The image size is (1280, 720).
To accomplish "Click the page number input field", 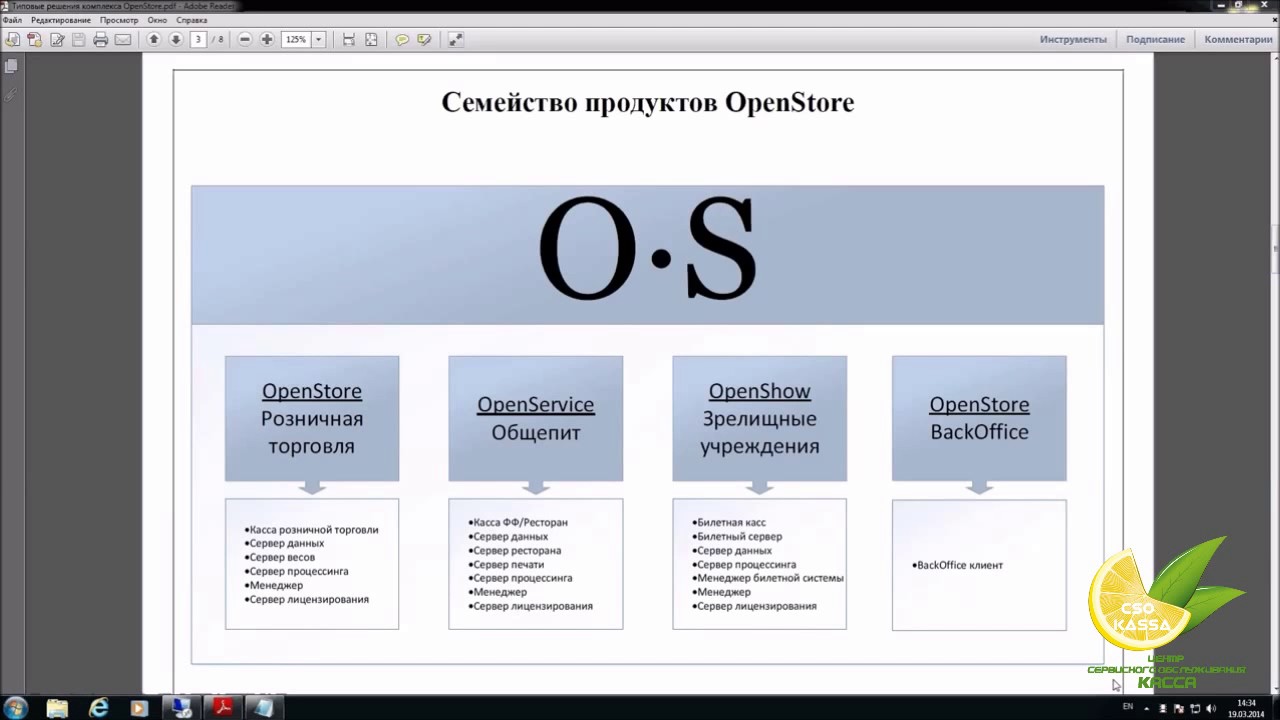I will (x=198, y=40).
